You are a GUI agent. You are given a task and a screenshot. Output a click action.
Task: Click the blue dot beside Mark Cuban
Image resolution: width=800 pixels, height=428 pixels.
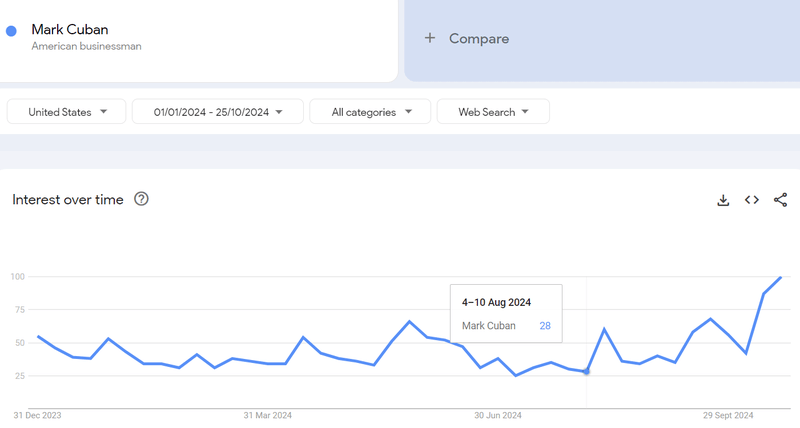pyautogui.click(x=11, y=31)
